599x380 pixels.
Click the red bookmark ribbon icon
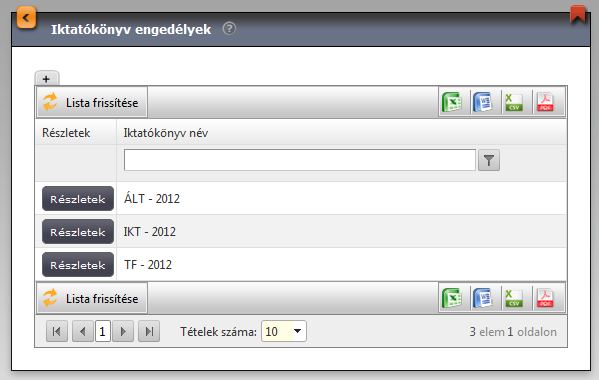578,14
